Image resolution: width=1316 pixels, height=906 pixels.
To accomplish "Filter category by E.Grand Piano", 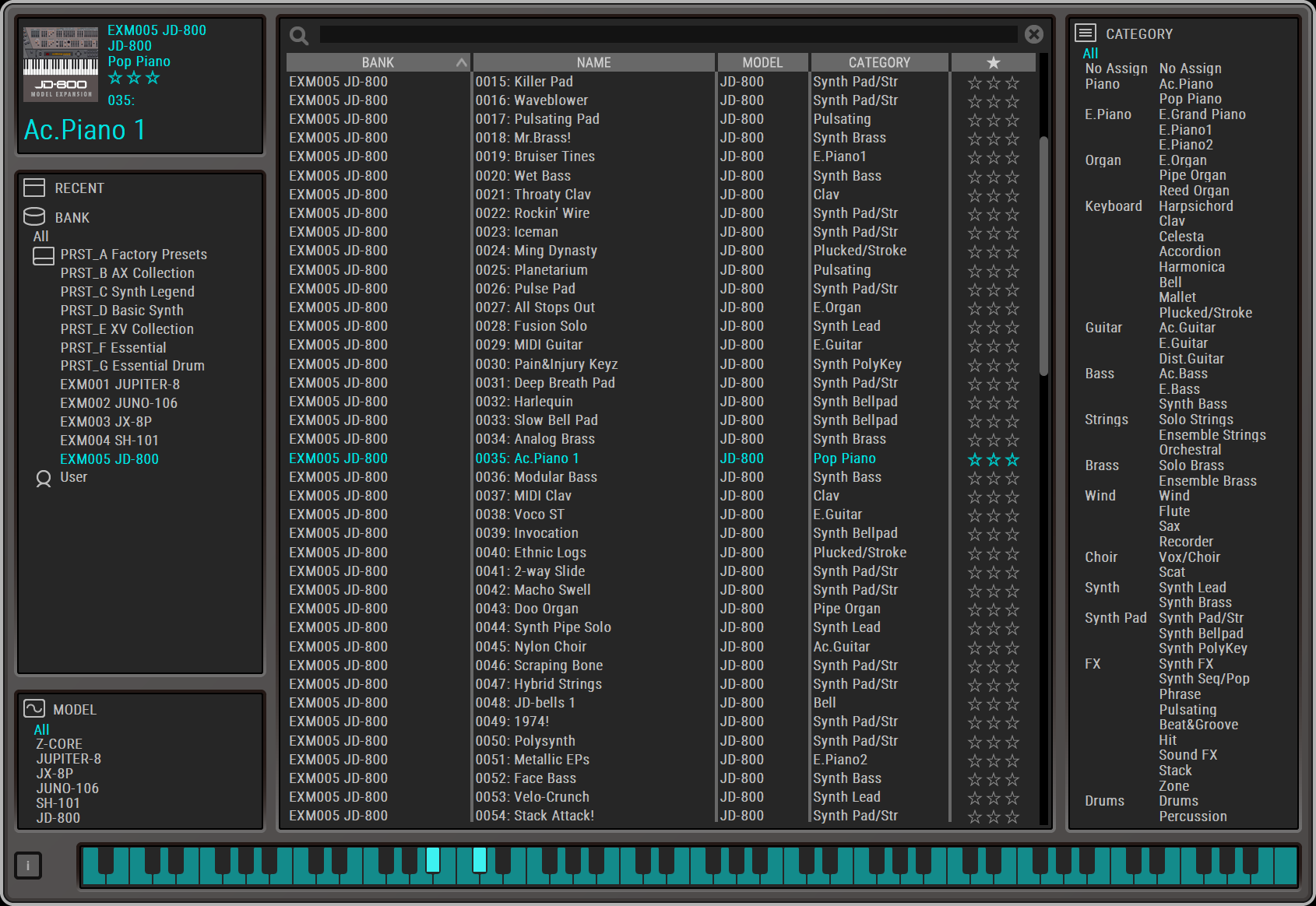I will pyautogui.click(x=1202, y=114).
